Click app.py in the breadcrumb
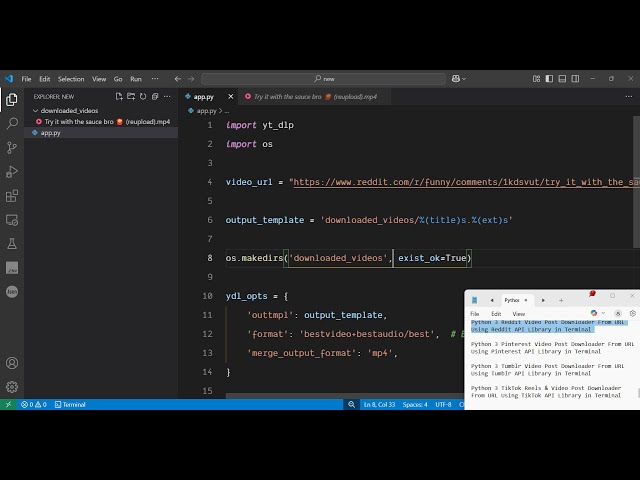Image resolution: width=640 pixels, height=480 pixels. [x=207, y=111]
